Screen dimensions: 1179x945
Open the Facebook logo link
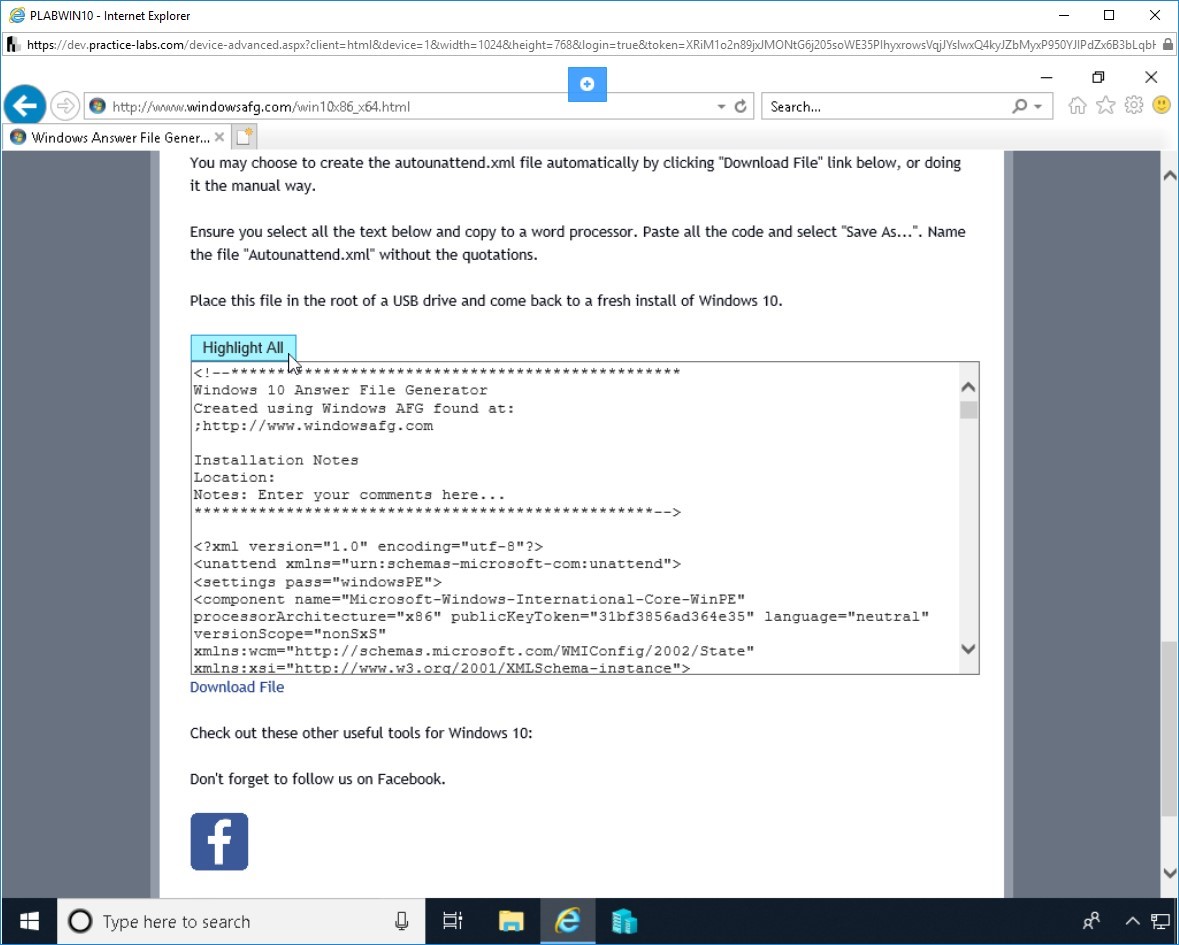219,841
